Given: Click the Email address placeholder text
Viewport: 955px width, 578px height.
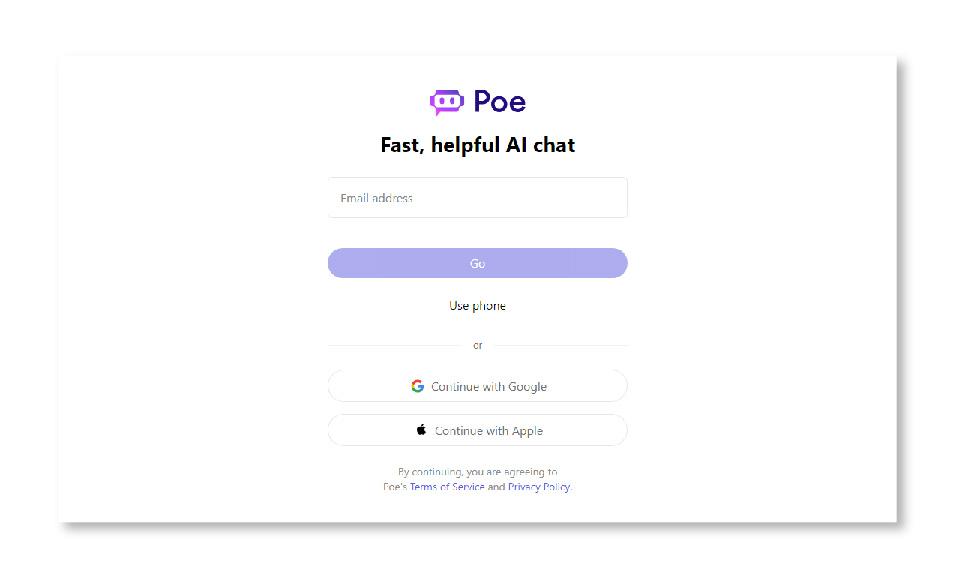Looking at the screenshot, I should (376, 198).
